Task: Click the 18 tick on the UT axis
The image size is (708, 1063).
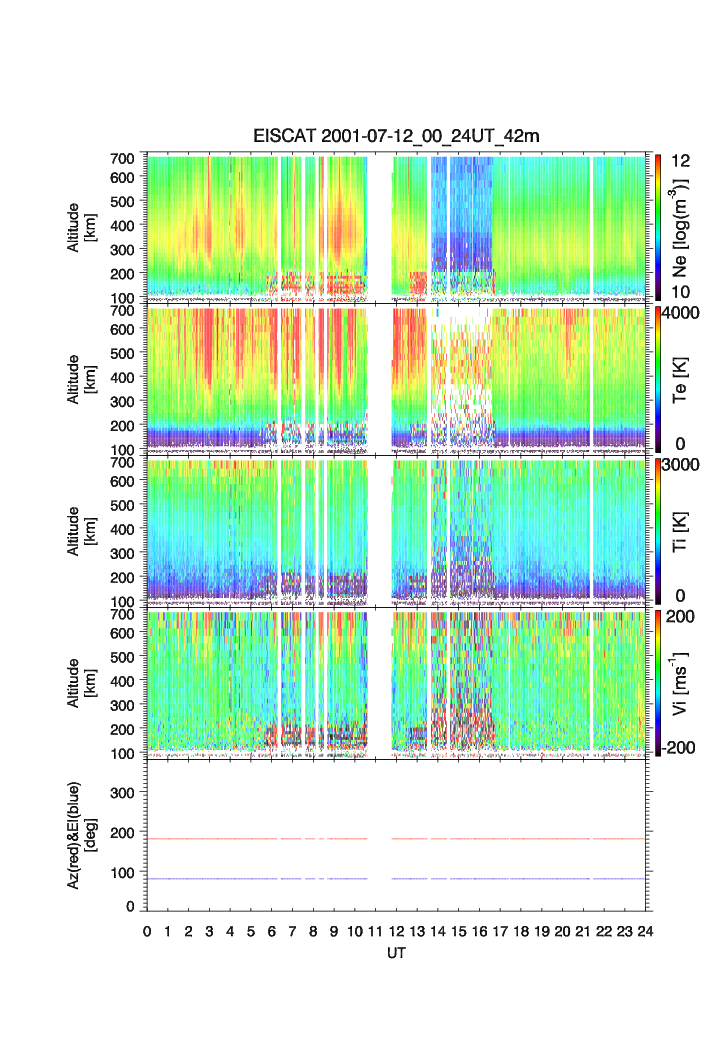Action: click(521, 932)
